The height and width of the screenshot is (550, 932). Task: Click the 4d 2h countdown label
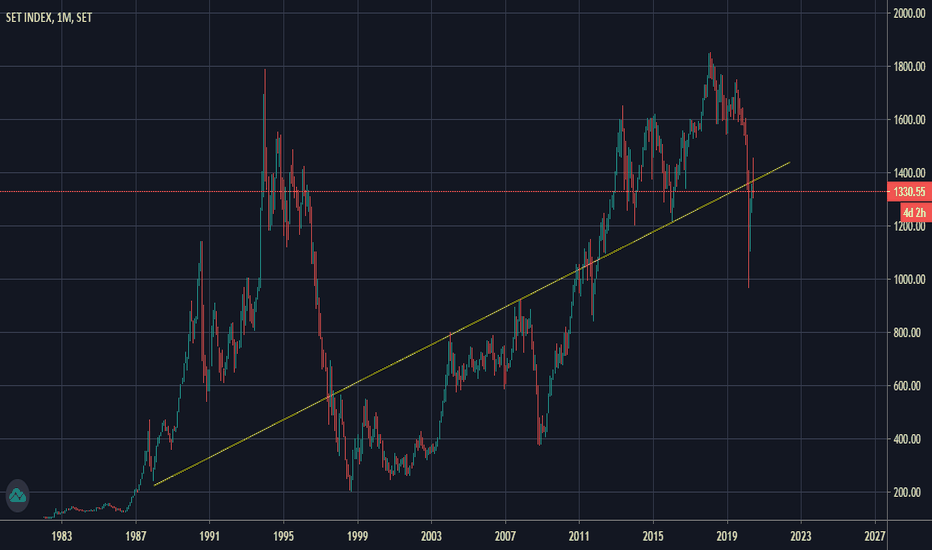(915, 212)
